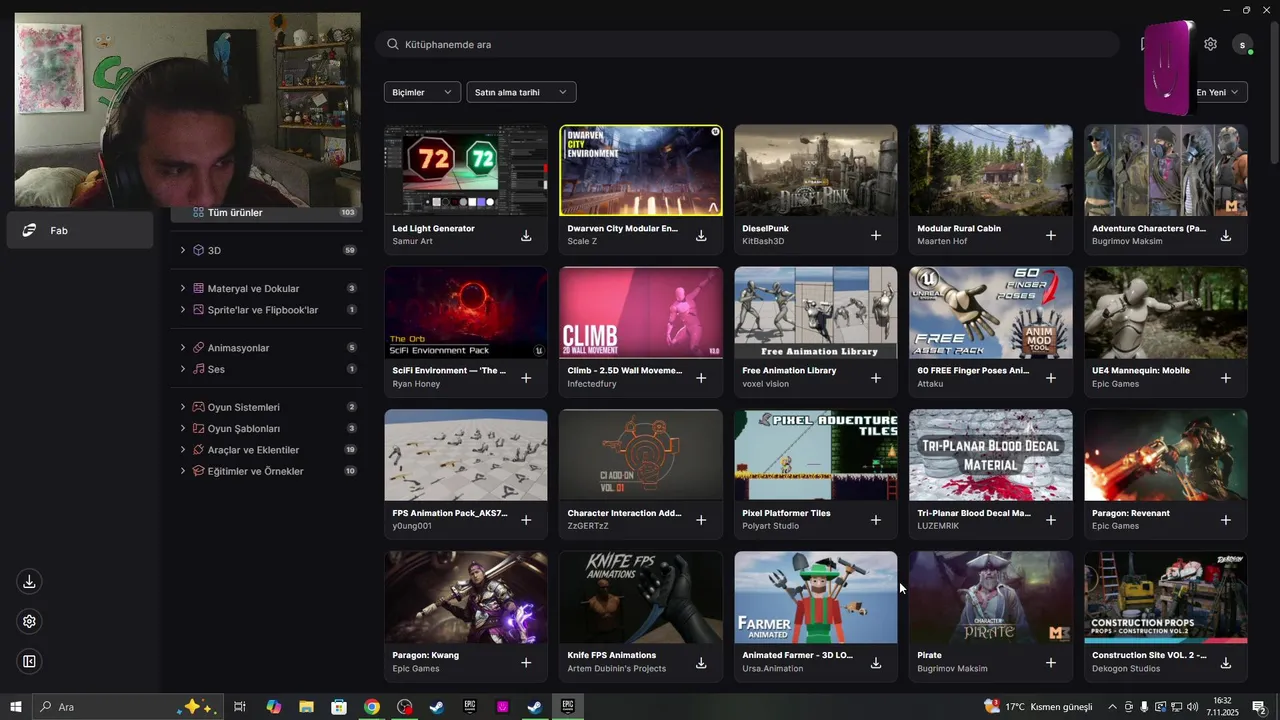
Task: Open settings gear next to profile avatar
Action: 1210,44
